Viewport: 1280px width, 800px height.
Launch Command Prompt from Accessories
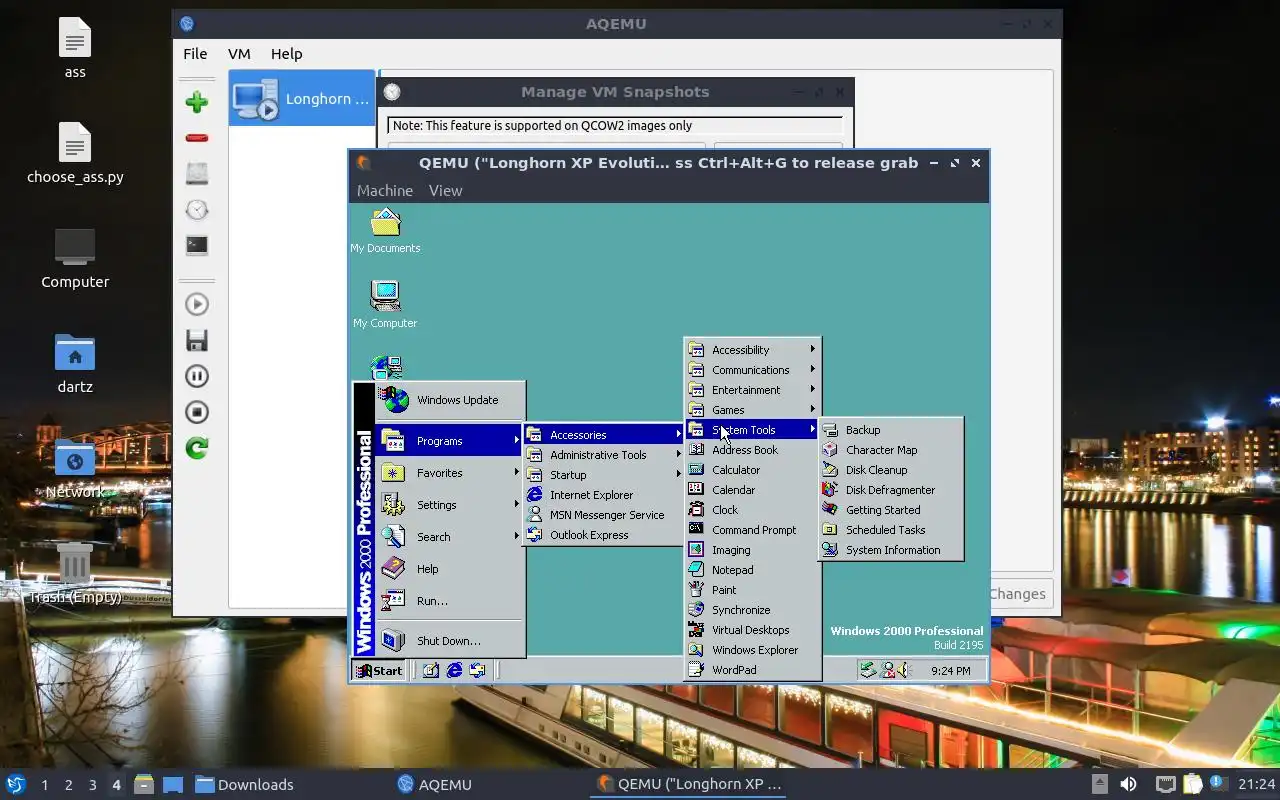click(752, 530)
